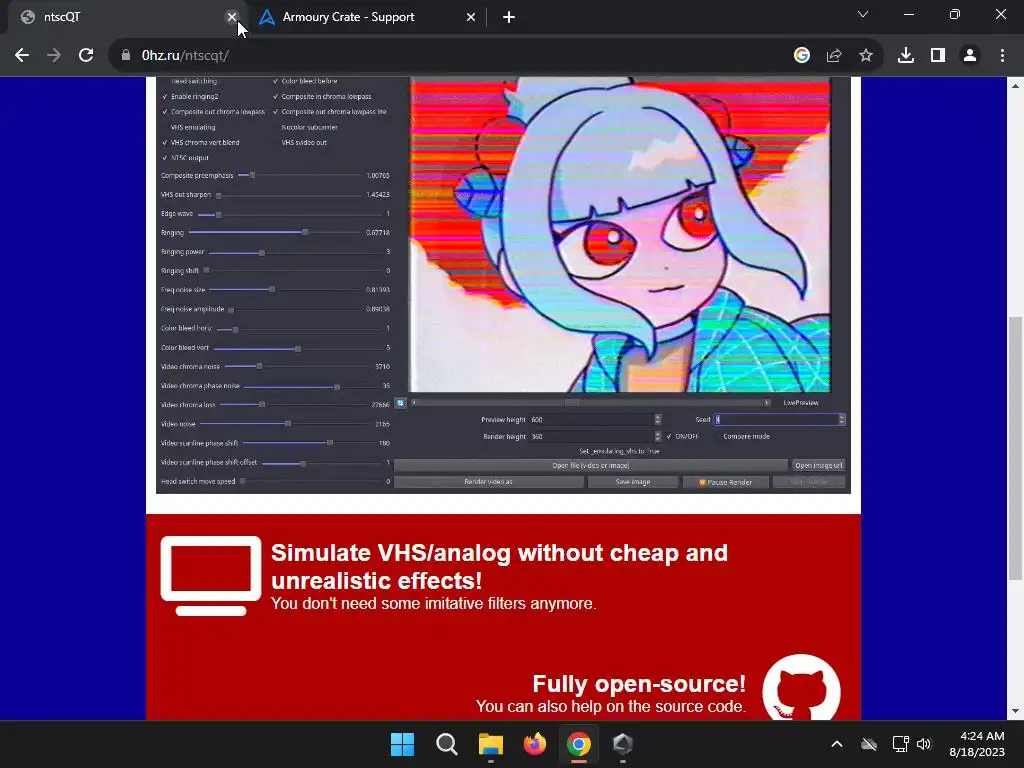This screenshot has width=1024, height=768.
Task: Close the ntscQT tab
Action: (231, 17)
